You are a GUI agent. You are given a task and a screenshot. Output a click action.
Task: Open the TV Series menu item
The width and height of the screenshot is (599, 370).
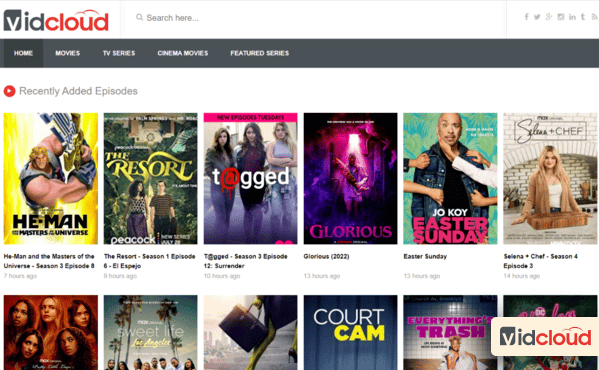point(119,53)
